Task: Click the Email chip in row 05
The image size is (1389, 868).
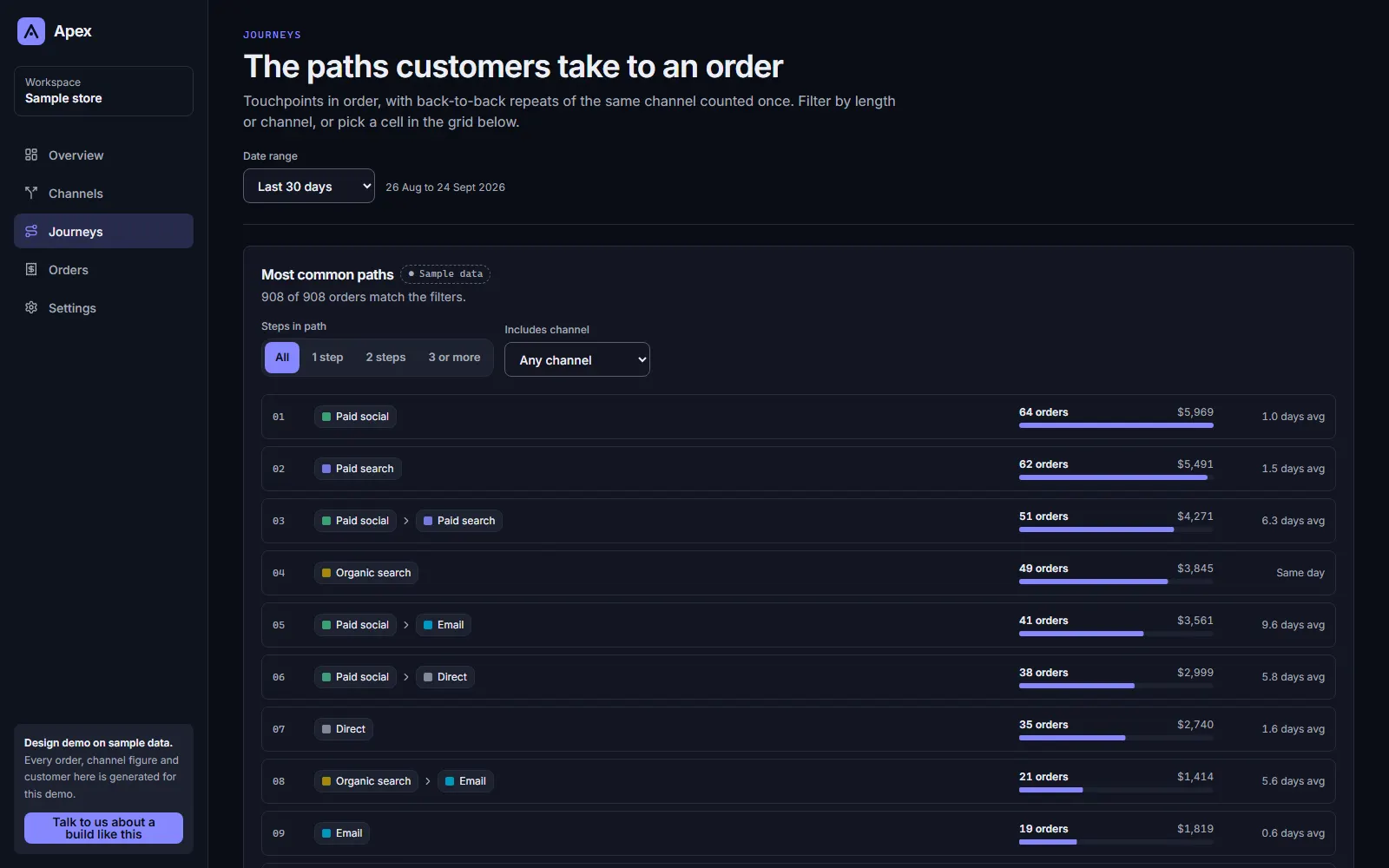Action: [x=443, y=625]
